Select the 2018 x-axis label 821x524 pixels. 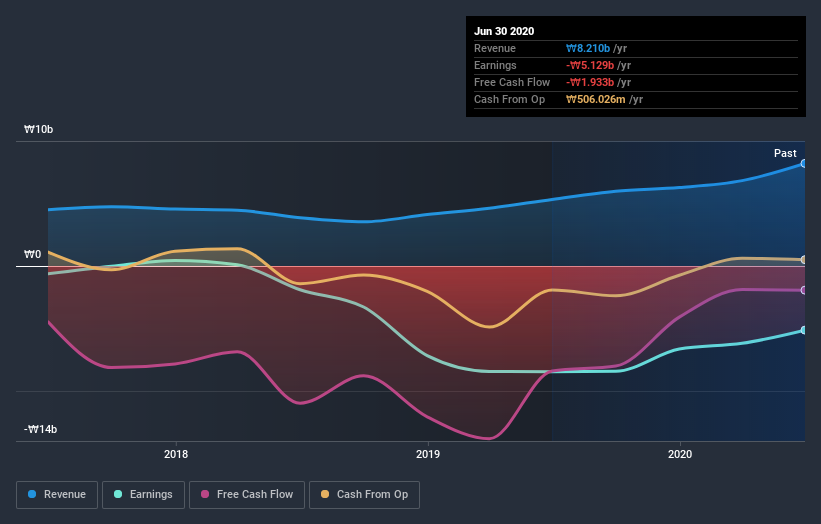click(176, 454)
